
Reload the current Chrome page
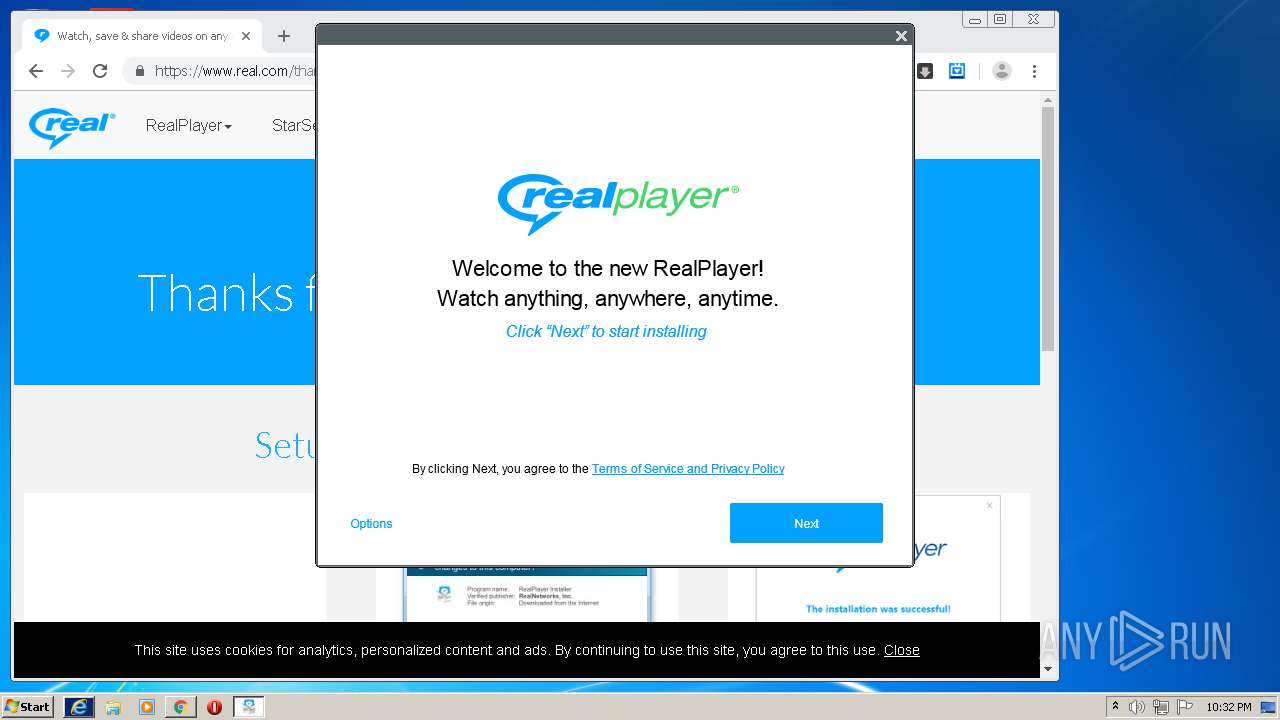pos(100,71)
